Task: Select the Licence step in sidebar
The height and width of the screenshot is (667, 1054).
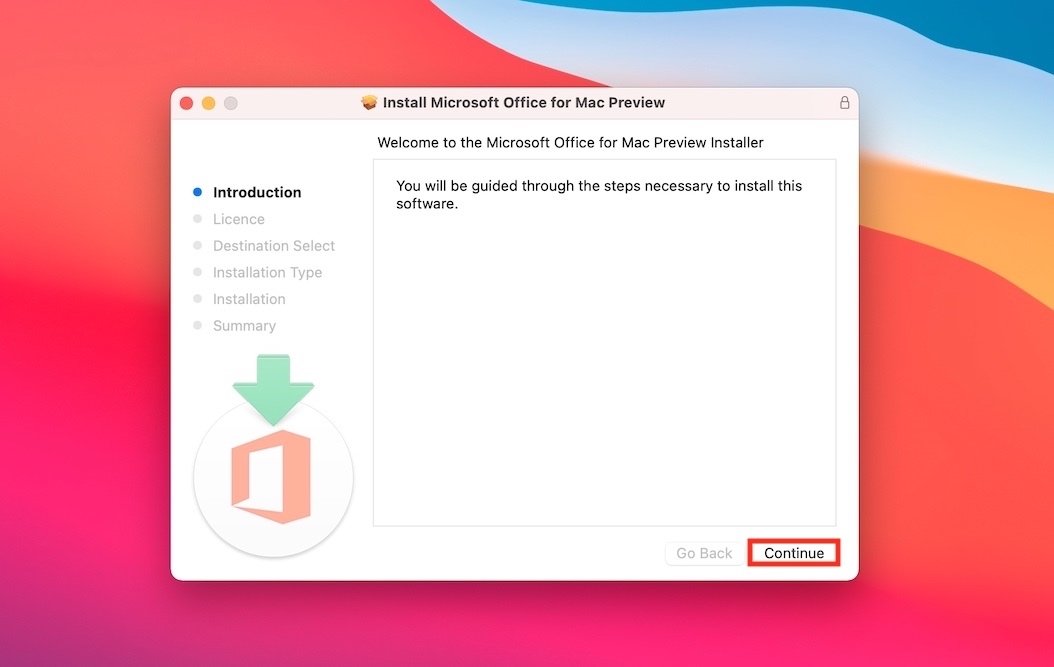Action: point(239,219)
